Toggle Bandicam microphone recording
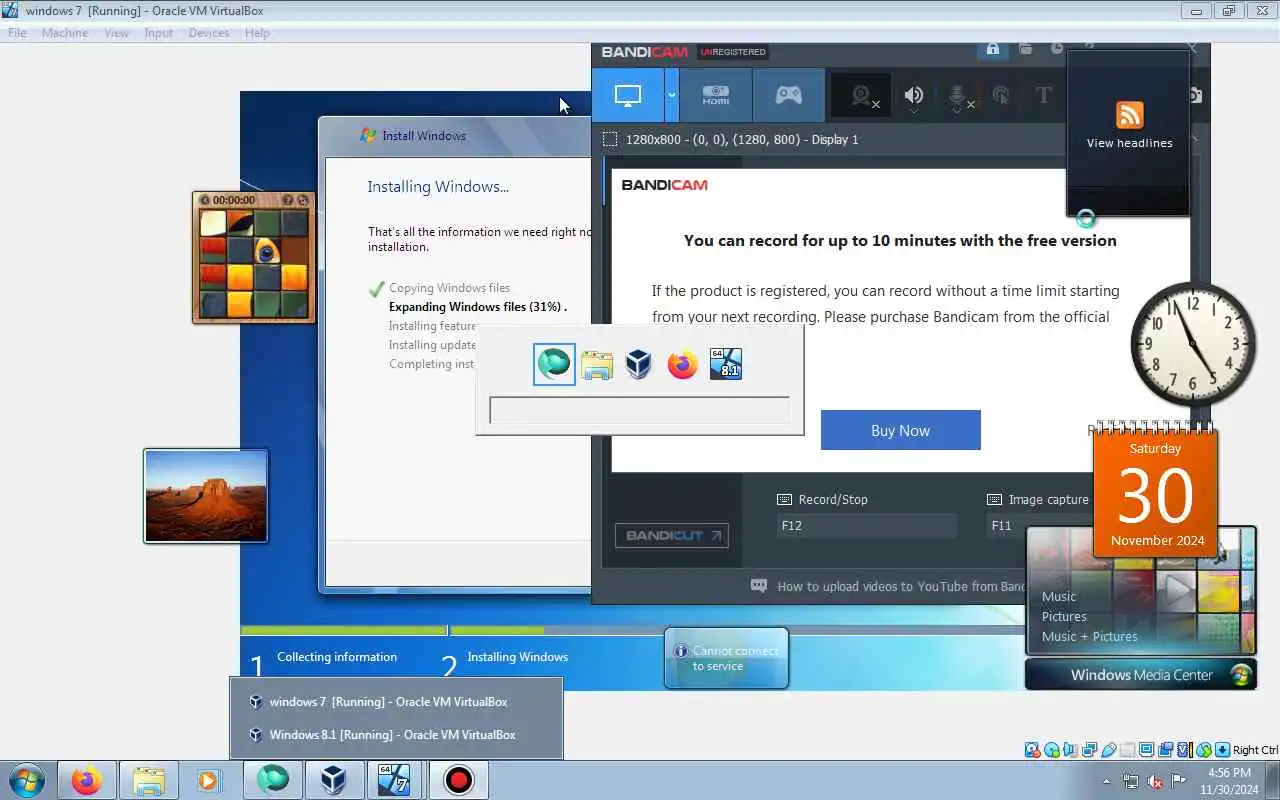This screenshot has height=800, width=1280. (x=958, y=96)
